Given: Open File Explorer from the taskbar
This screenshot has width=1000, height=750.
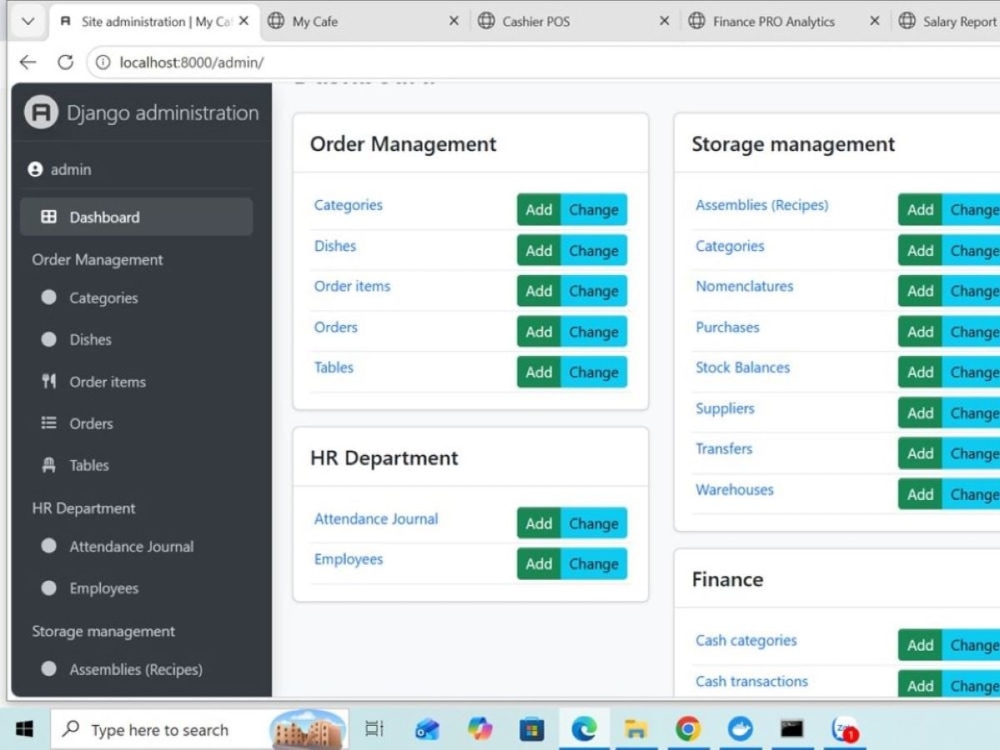Looking at the screenshot, I should coord(636,729).
